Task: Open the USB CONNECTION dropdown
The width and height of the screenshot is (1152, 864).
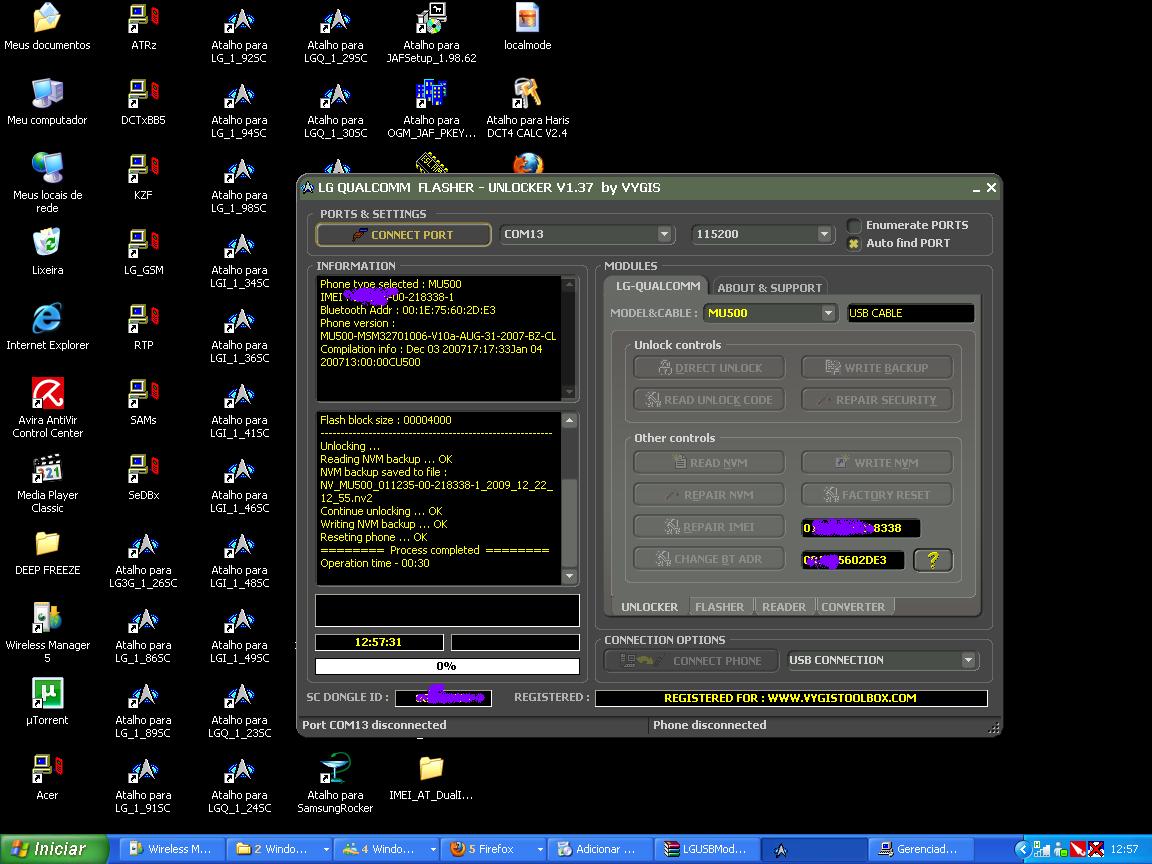Action: click(968, 660)
